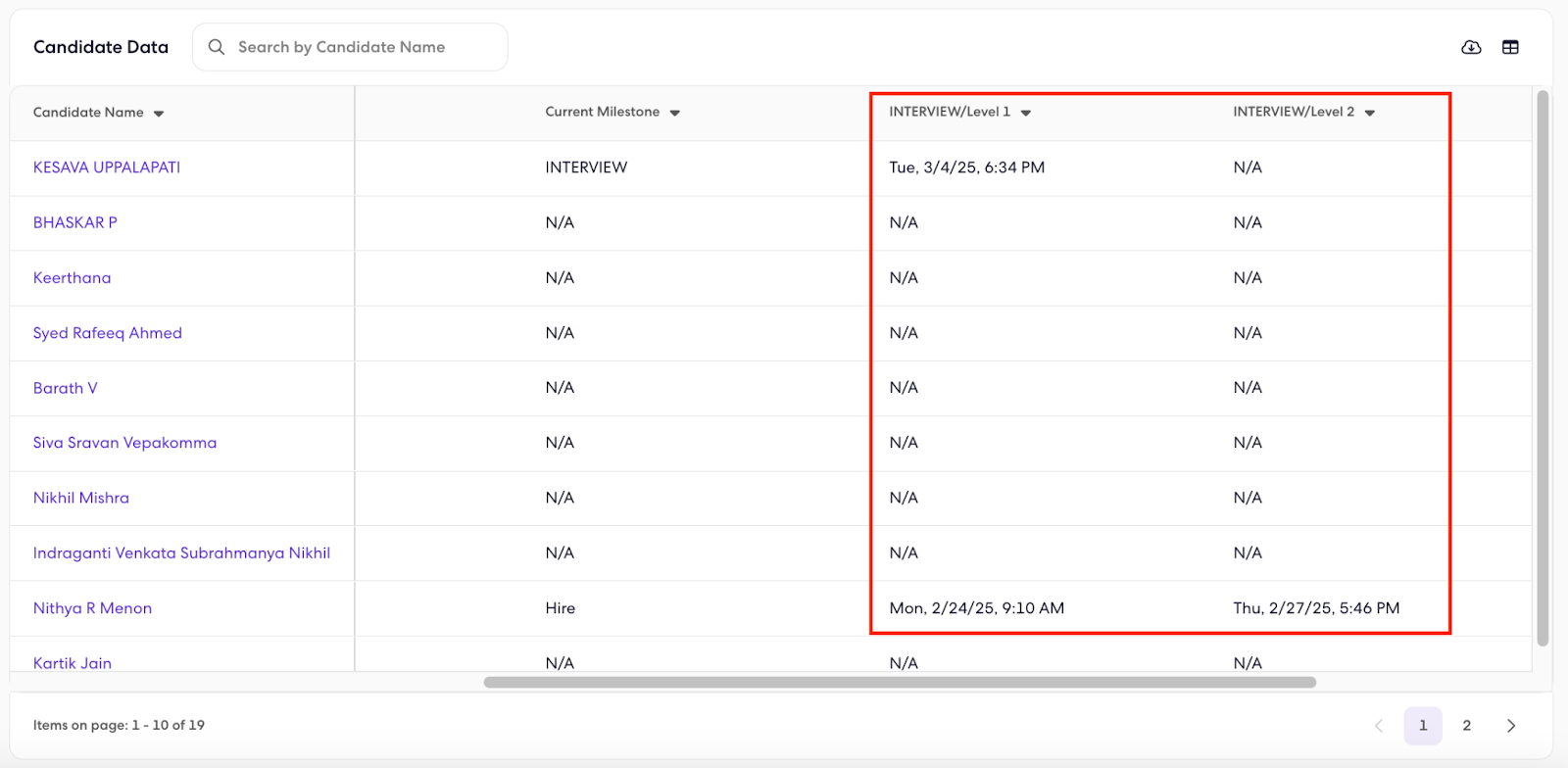Select the Hire milestone cell

pyautogui.click(x=561, y=608)
